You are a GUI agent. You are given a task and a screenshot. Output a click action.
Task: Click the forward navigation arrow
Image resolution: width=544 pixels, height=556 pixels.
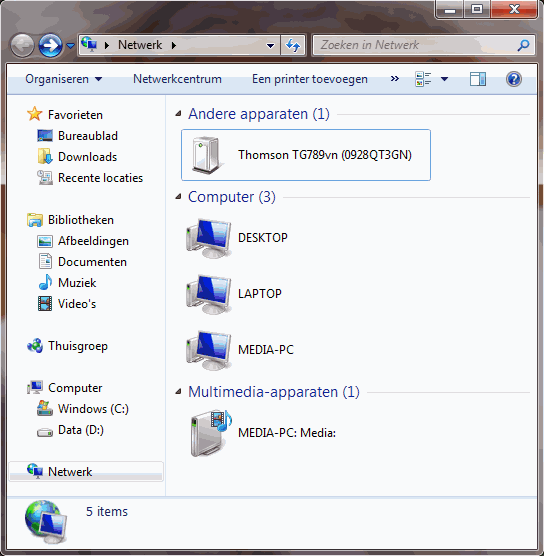point(50,45)
